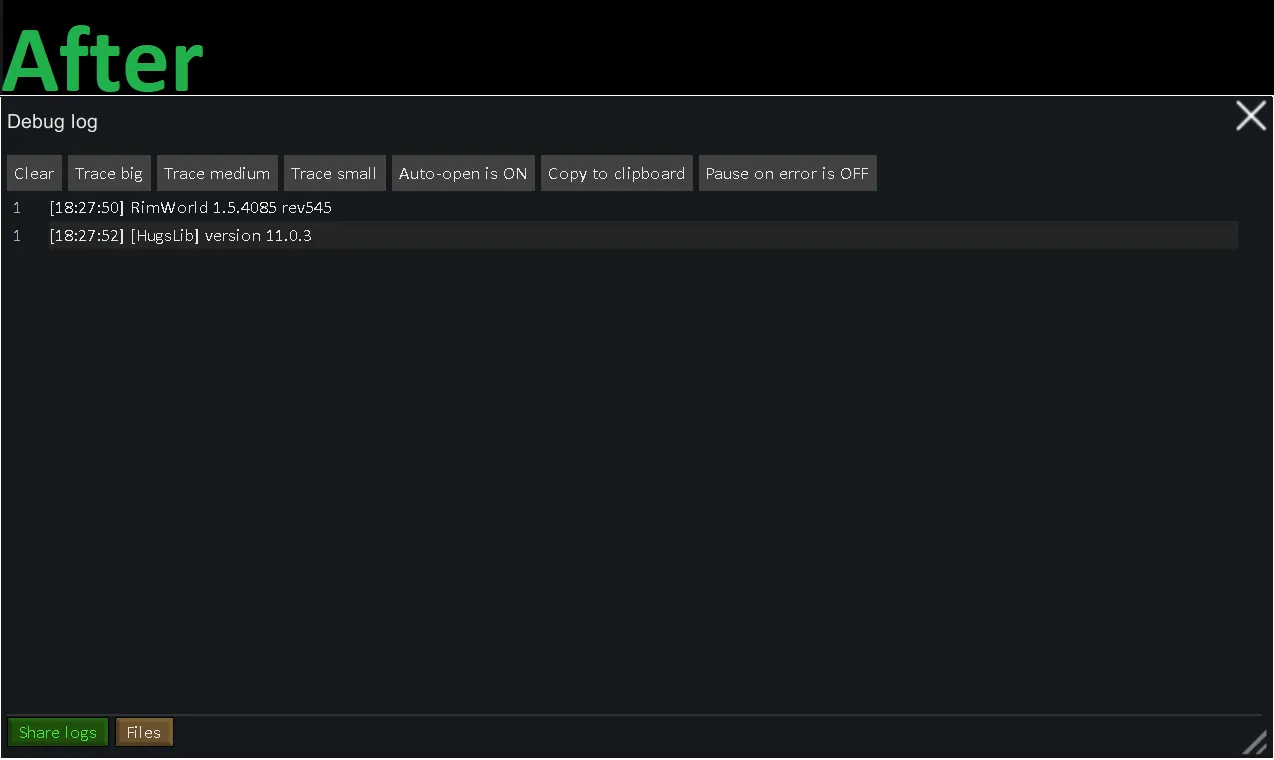Select the RimWorld 1.5.4085 rev545 message text

pyautogui.click(x=231, y=208)
